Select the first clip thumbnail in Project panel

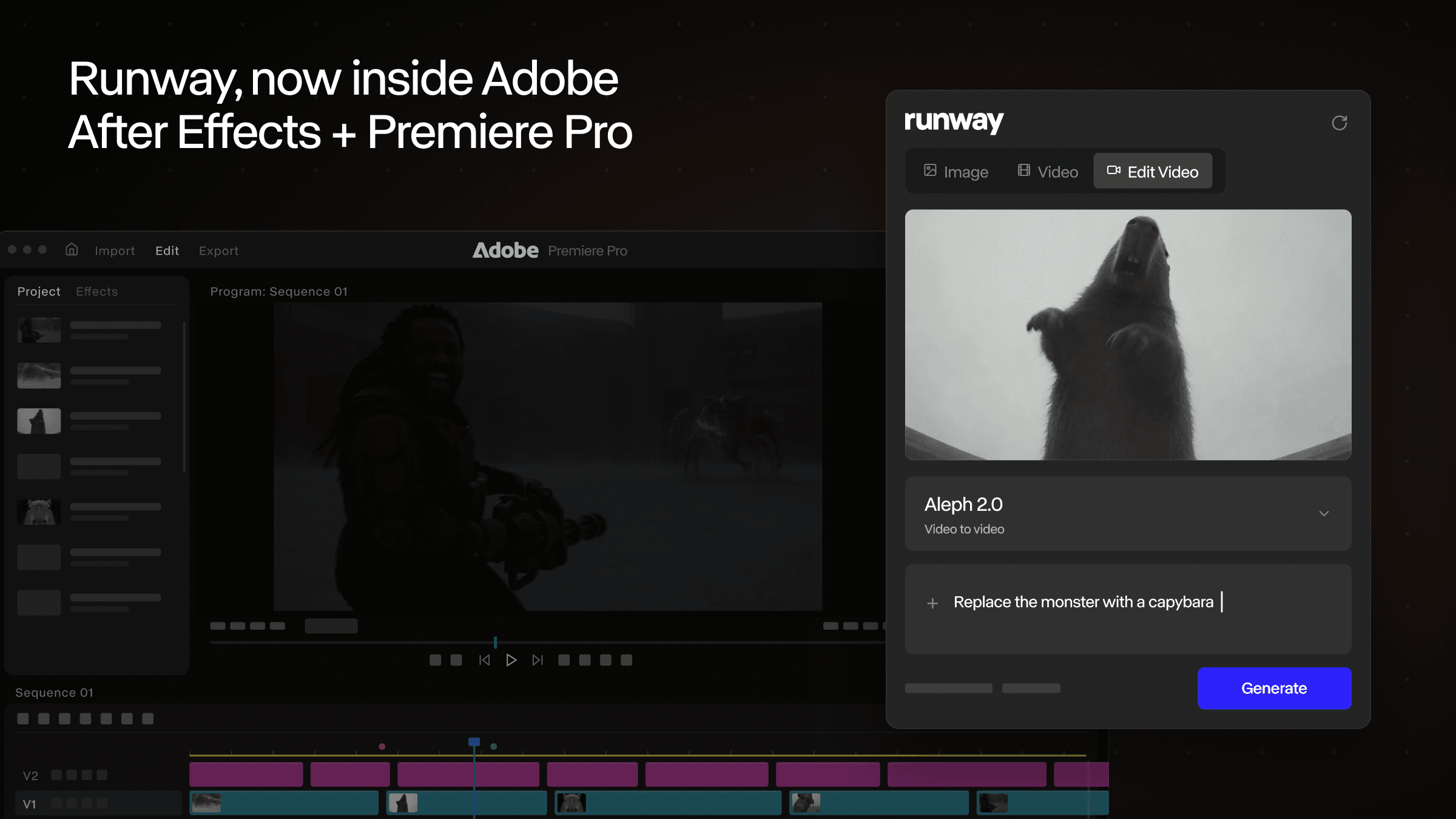(x=39, y=330)
